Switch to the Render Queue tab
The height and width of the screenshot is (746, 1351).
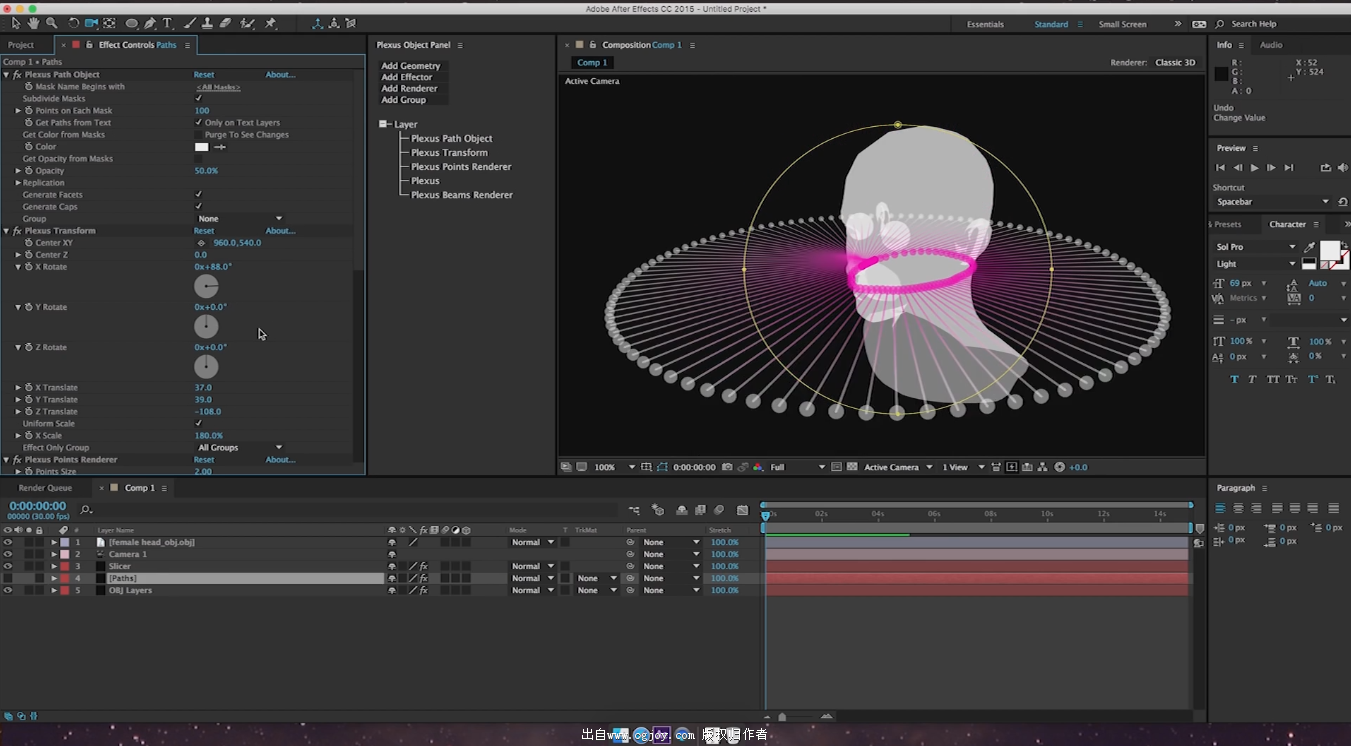coord(45,488)
